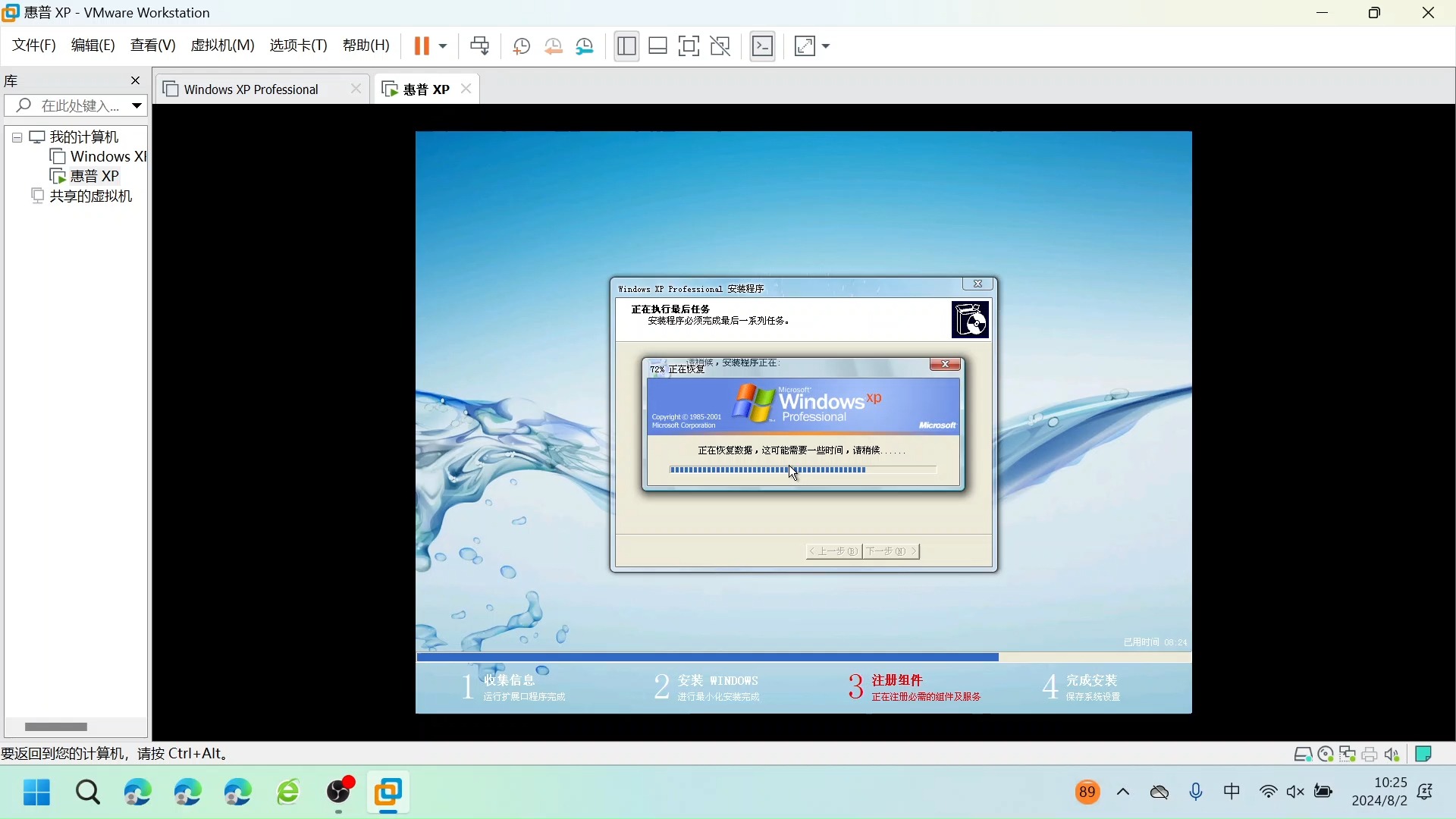1456x819 pixels.
Task: Show hidden system tray icons
Action: click(1123, 792)
